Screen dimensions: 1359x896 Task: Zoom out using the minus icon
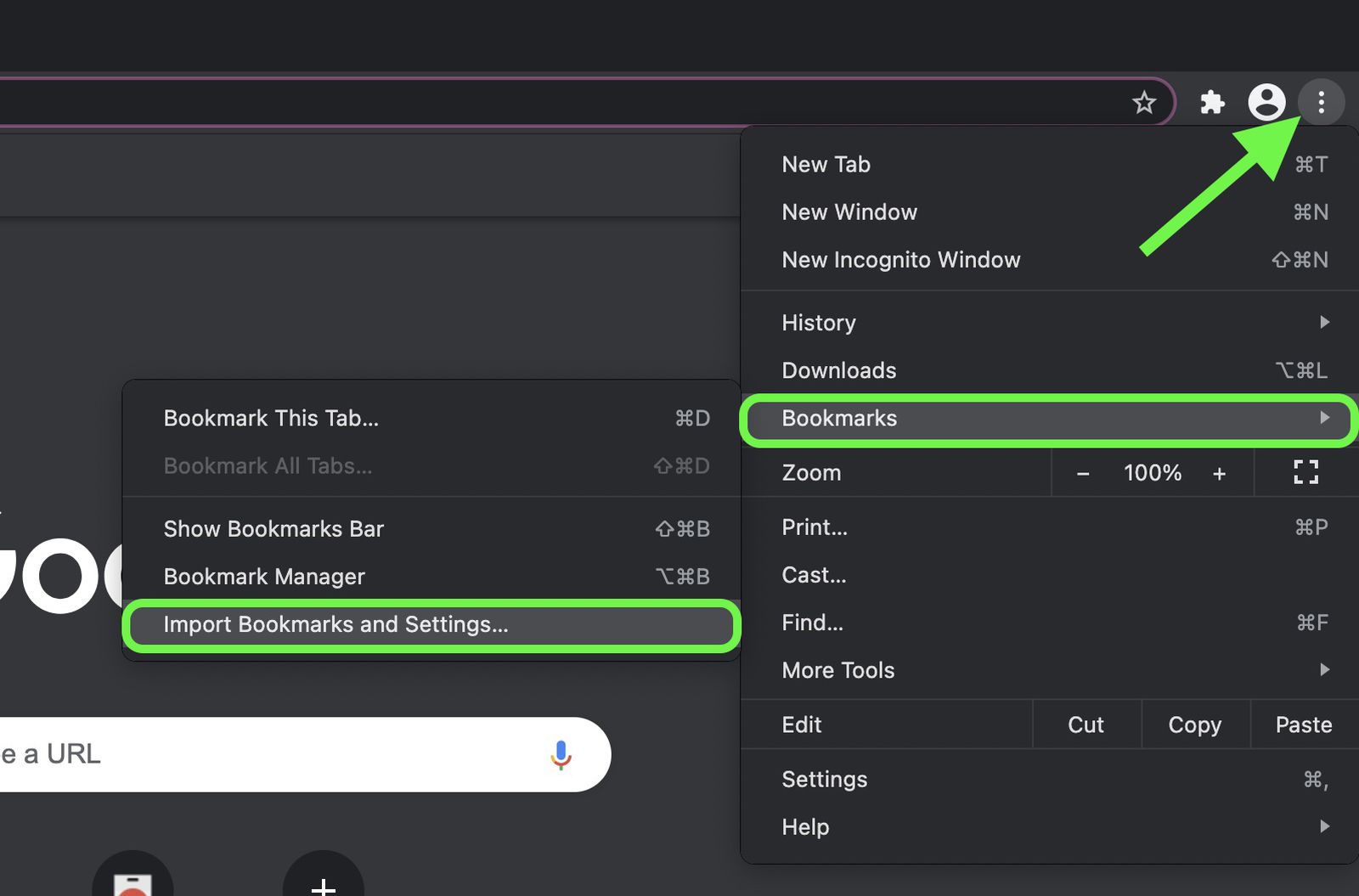click(x=1083, y=473)
